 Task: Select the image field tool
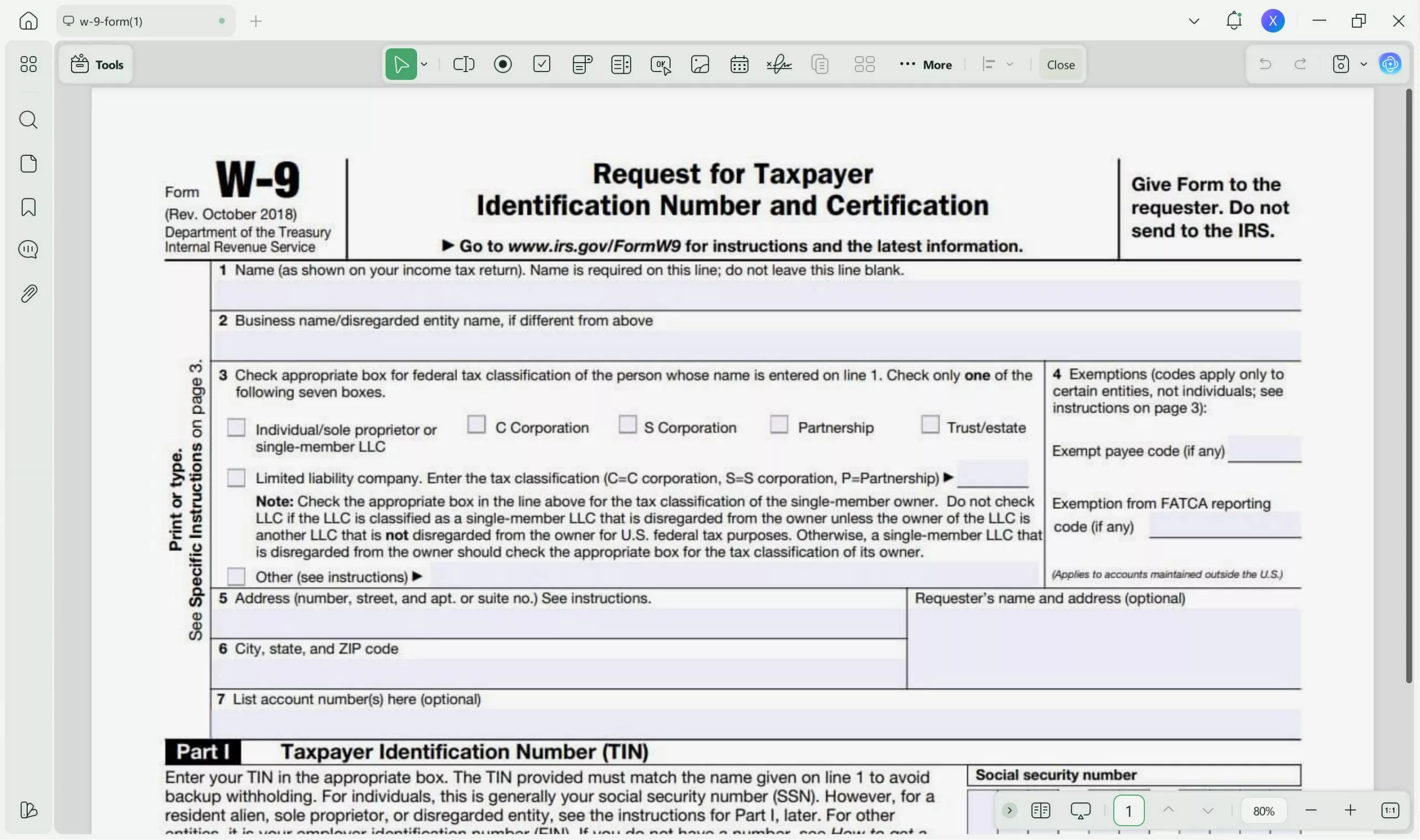[700, 64]
